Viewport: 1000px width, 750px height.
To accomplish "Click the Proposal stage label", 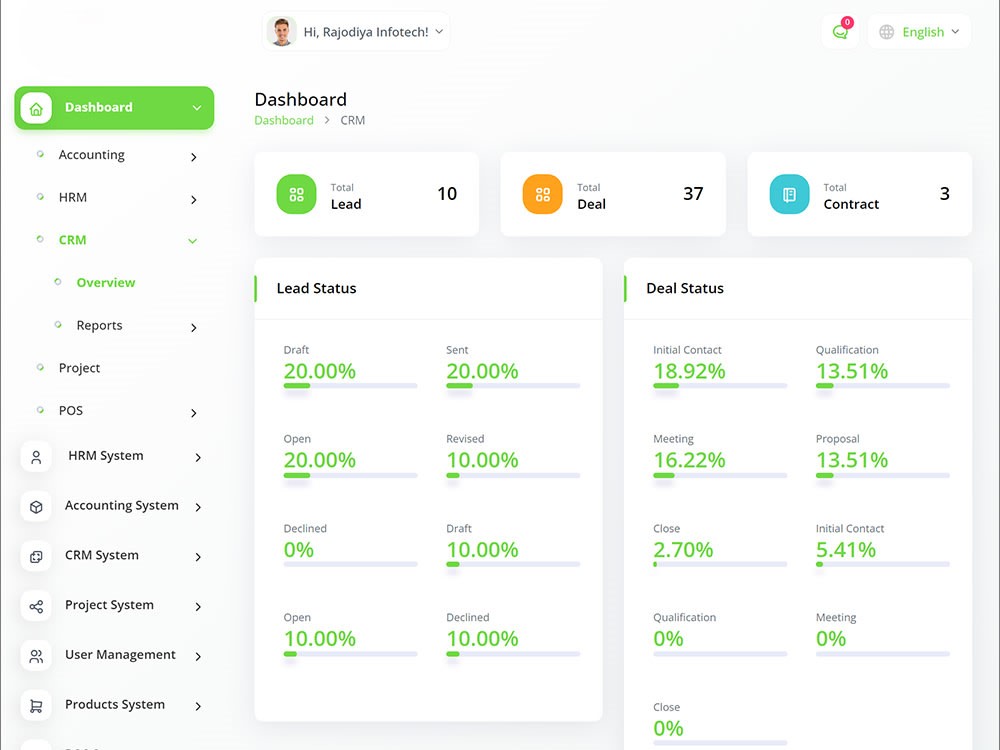I will click(837, 439).
